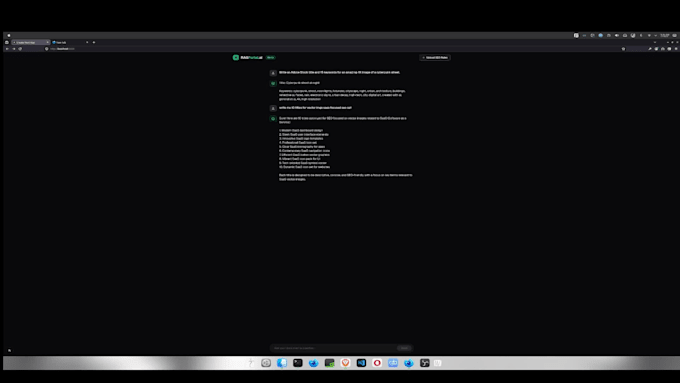The image size is (680, 383).
Task: Click the clock in the menu bar
Action: pos(665,36)
